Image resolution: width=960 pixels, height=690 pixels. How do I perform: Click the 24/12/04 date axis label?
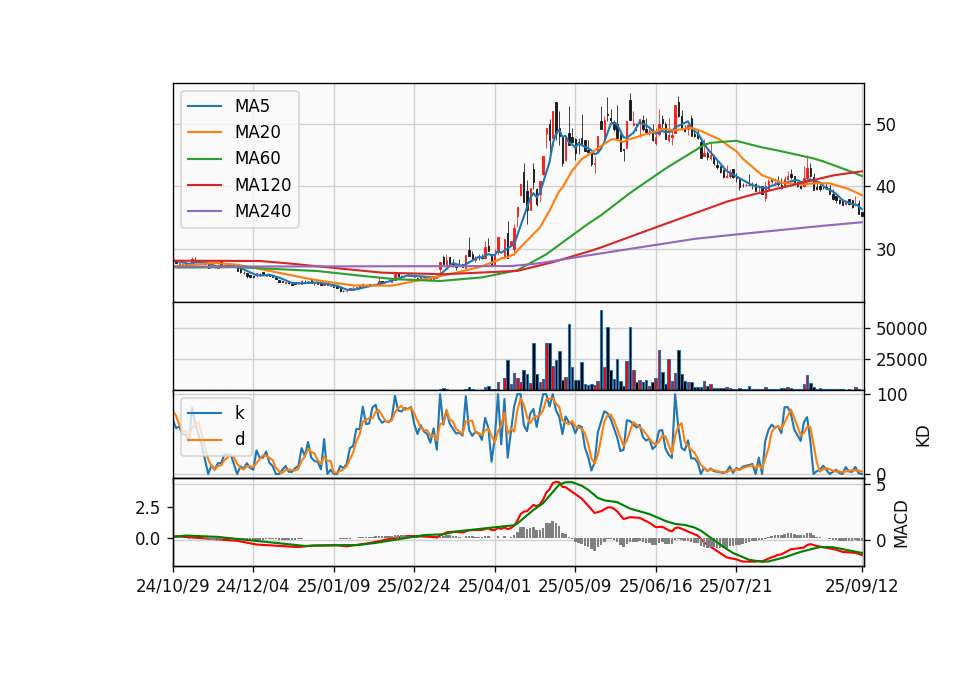[x=253, y=586]
